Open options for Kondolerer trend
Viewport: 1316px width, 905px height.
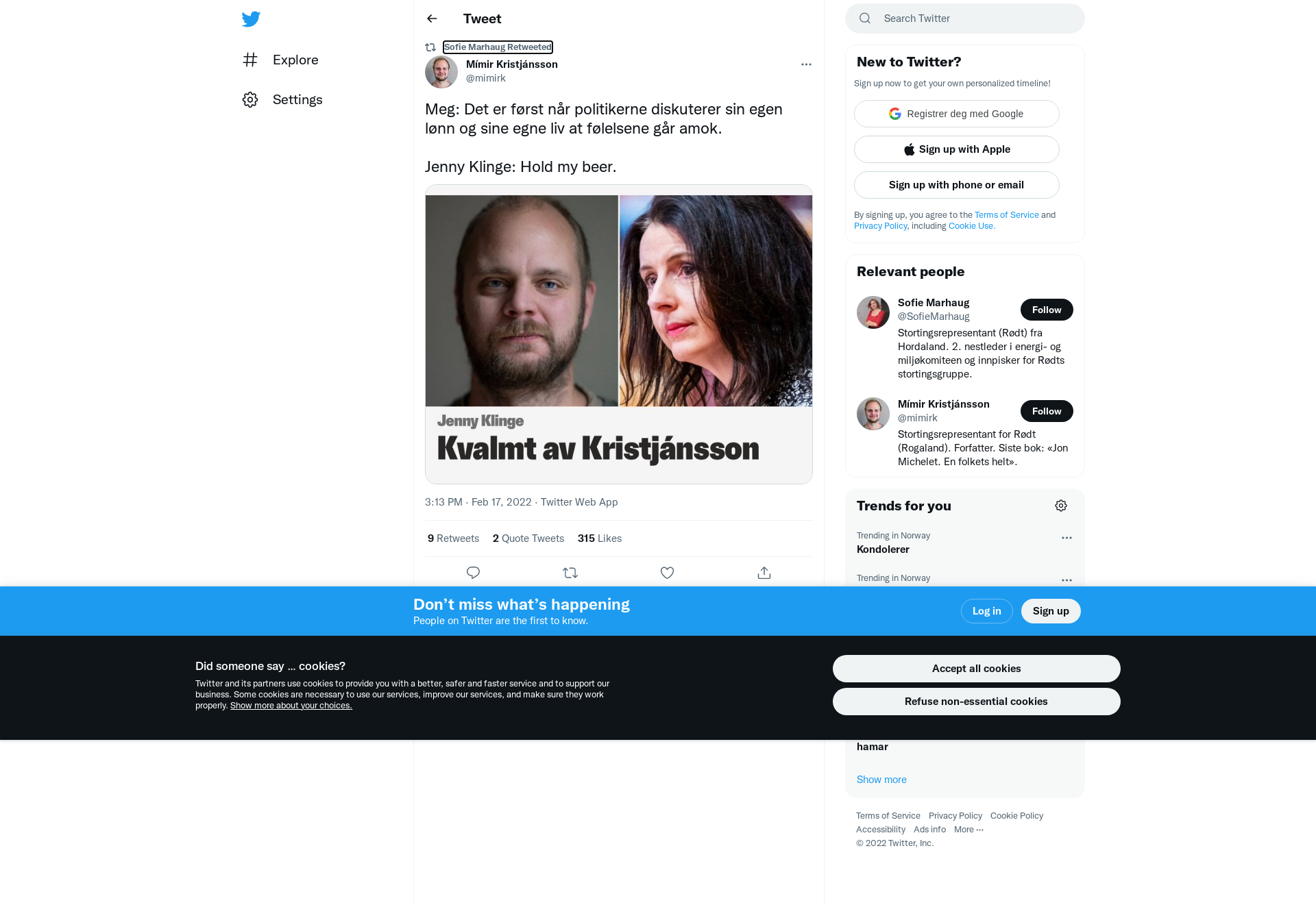pos(1067,538)
